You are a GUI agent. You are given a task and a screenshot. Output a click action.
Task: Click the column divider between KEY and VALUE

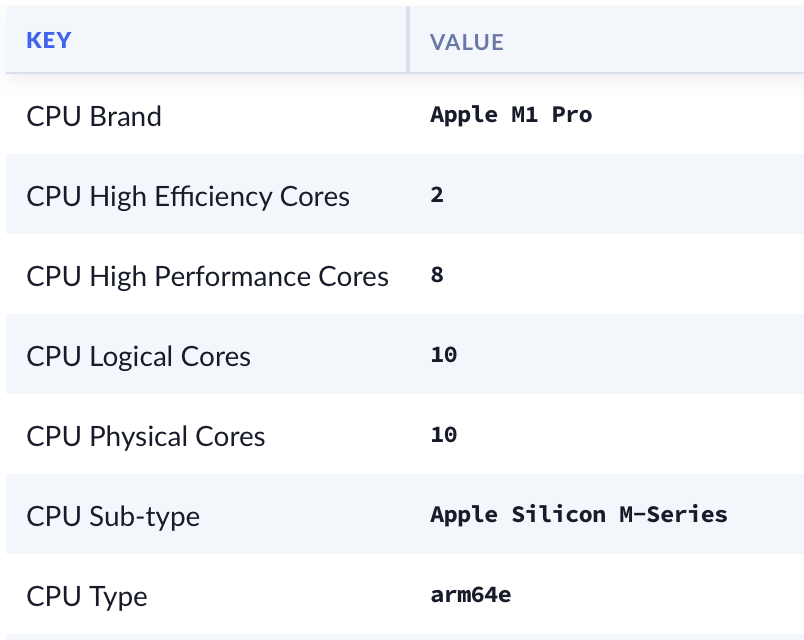pyautogui.click(x=408, y=40)
